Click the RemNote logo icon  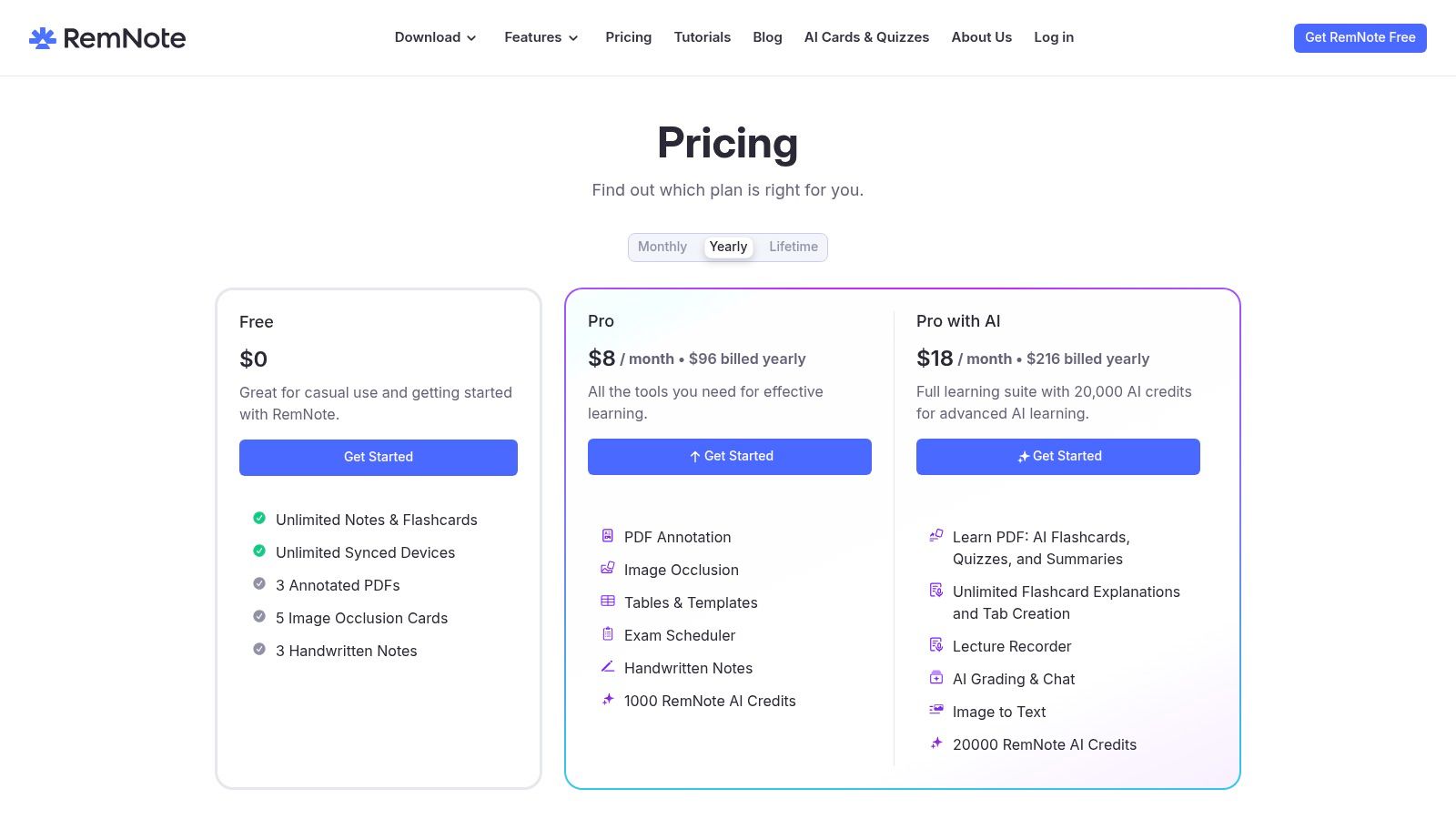43,37
